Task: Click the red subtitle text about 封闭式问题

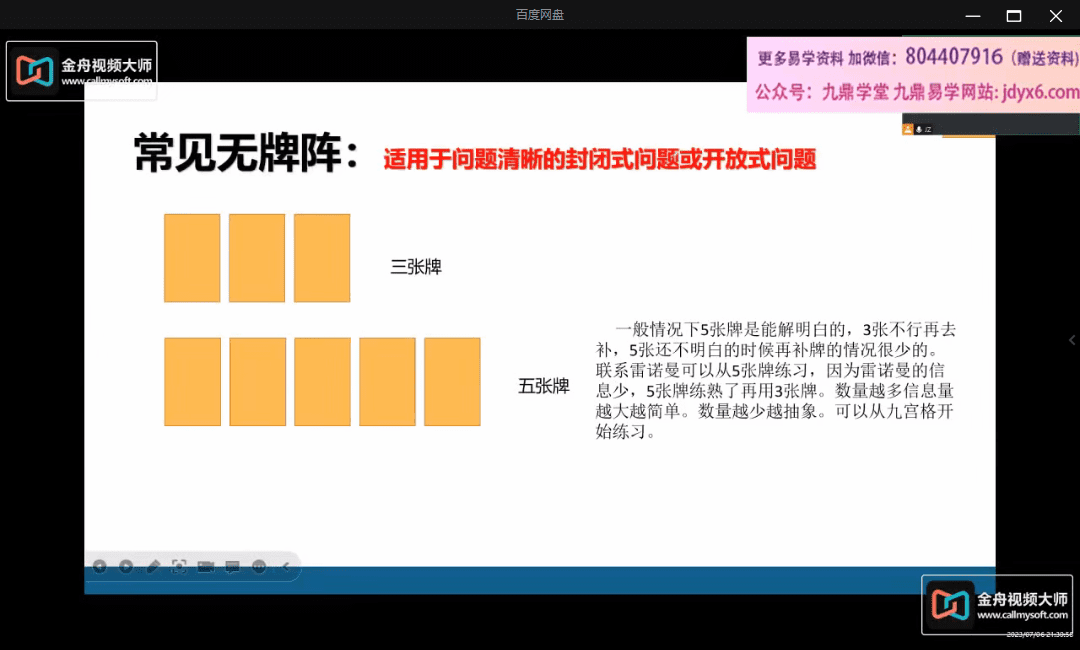Action: (x=600, y=159)
